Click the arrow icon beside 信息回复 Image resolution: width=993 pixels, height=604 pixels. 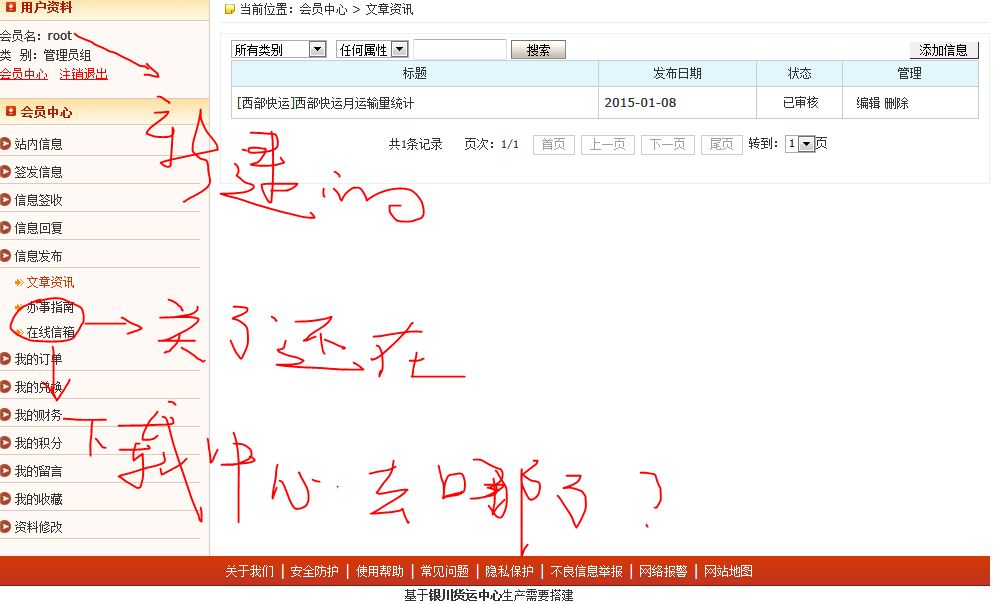pyautogui.click(x=6, y=228)
